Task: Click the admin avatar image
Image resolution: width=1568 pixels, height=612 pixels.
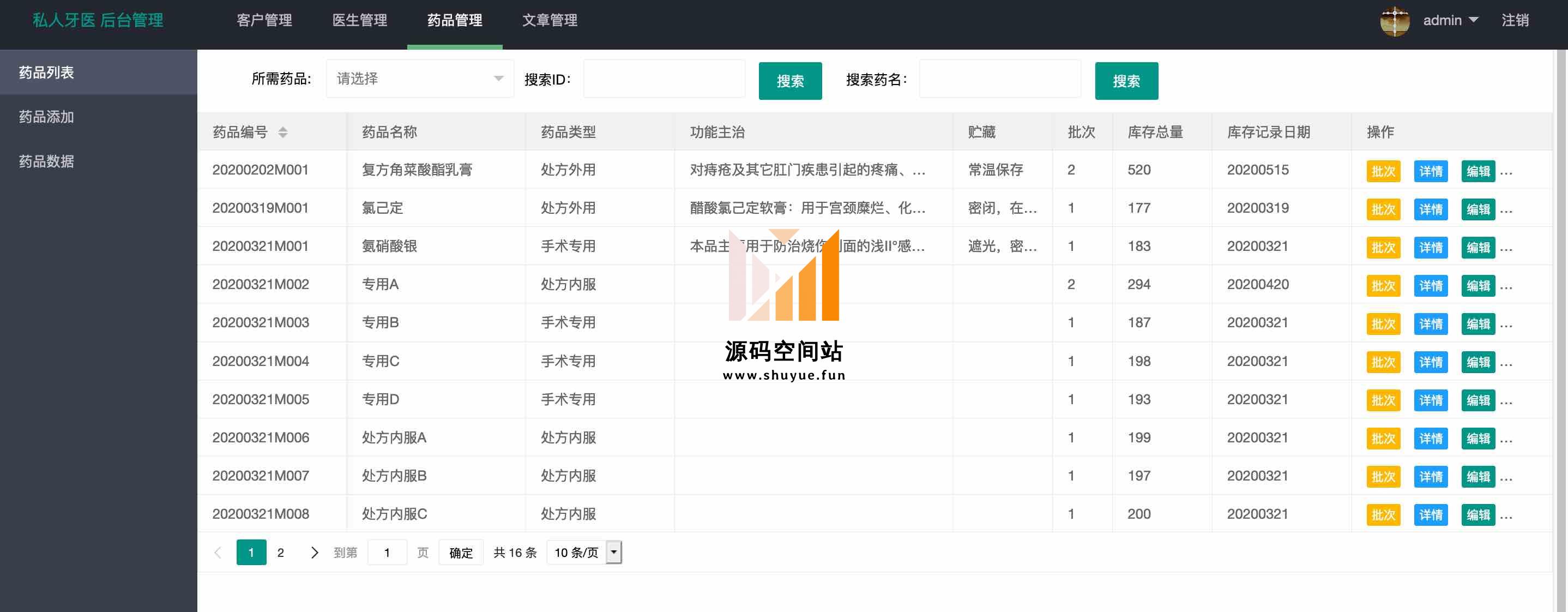Action: tap(1395, 21)
